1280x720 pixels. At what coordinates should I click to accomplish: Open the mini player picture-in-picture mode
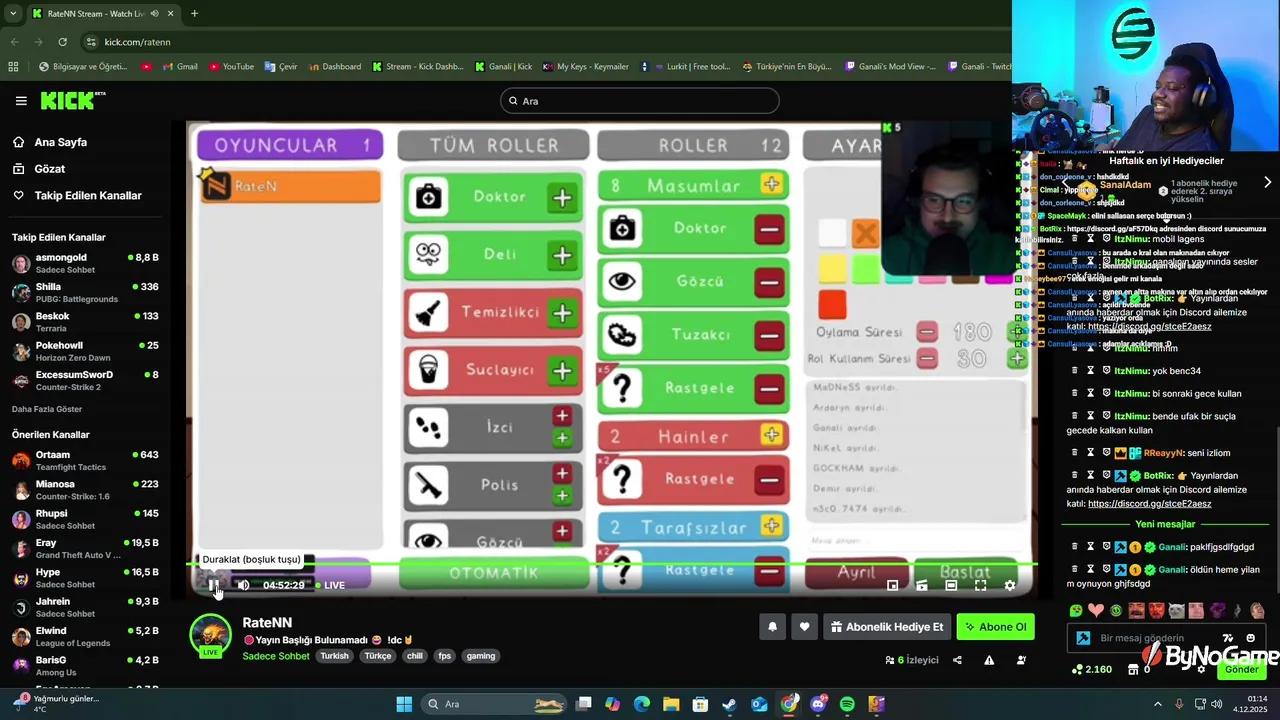(x=893, y=585)
